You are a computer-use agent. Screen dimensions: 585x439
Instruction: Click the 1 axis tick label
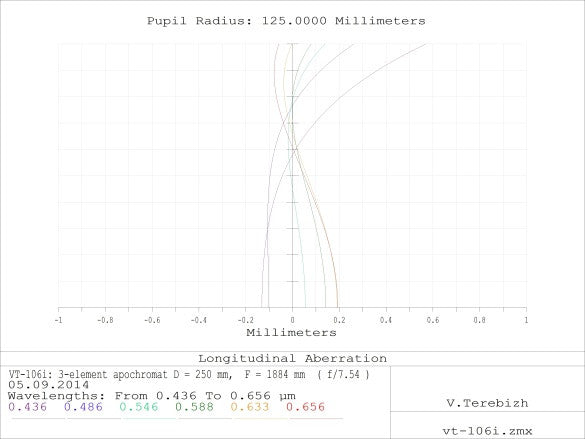click(526, 320)
